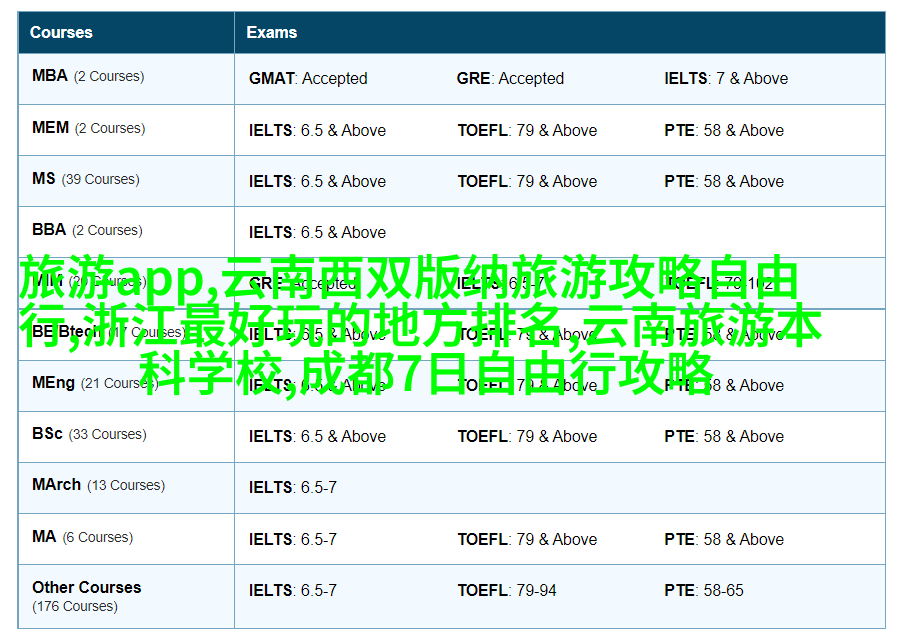This screenshot has width=901, height=639.
Task: Click the TOEFL score in the MEM row
Action: 527,130
